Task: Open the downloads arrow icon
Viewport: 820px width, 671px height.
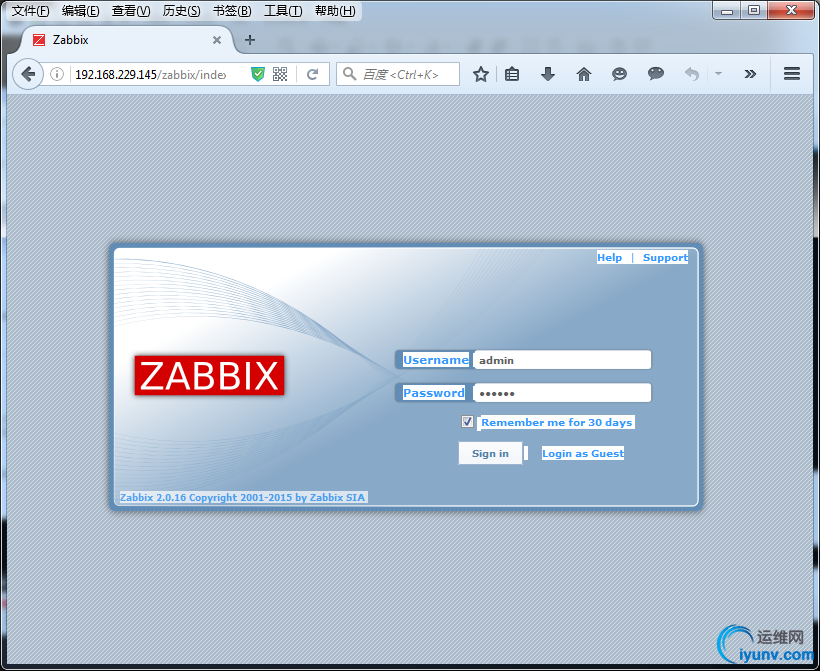Action: pos(548,74)
